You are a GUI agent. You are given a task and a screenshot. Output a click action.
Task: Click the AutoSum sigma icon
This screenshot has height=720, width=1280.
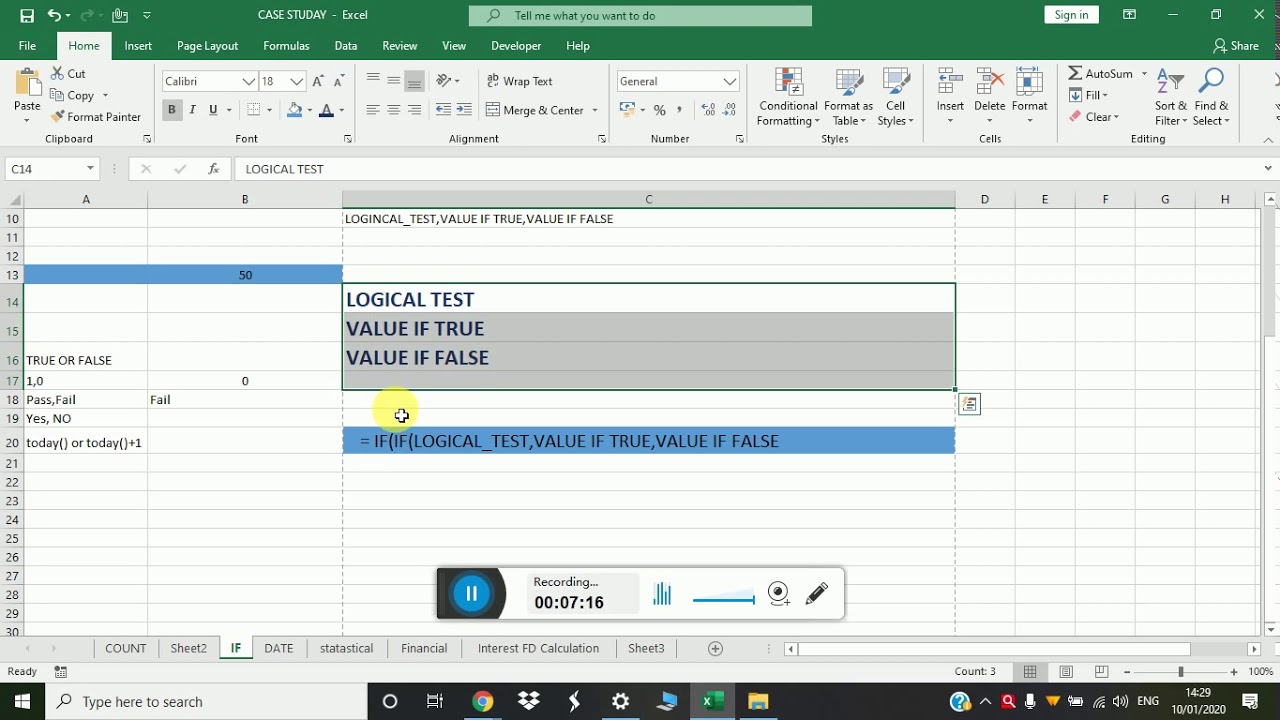(1075, 74)
